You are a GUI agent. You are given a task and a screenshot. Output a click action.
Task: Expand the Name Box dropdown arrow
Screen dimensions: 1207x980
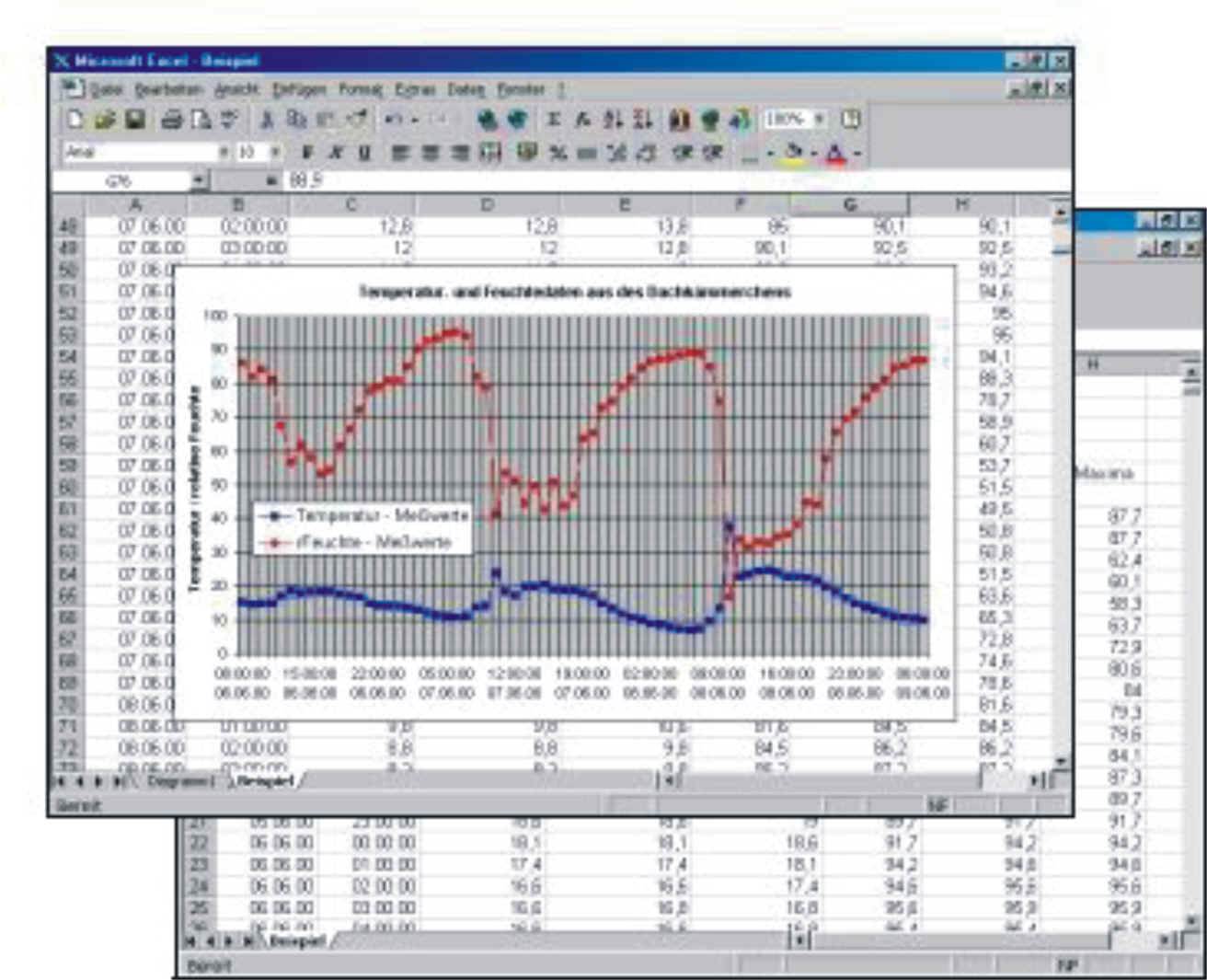(x=200, y=181)
